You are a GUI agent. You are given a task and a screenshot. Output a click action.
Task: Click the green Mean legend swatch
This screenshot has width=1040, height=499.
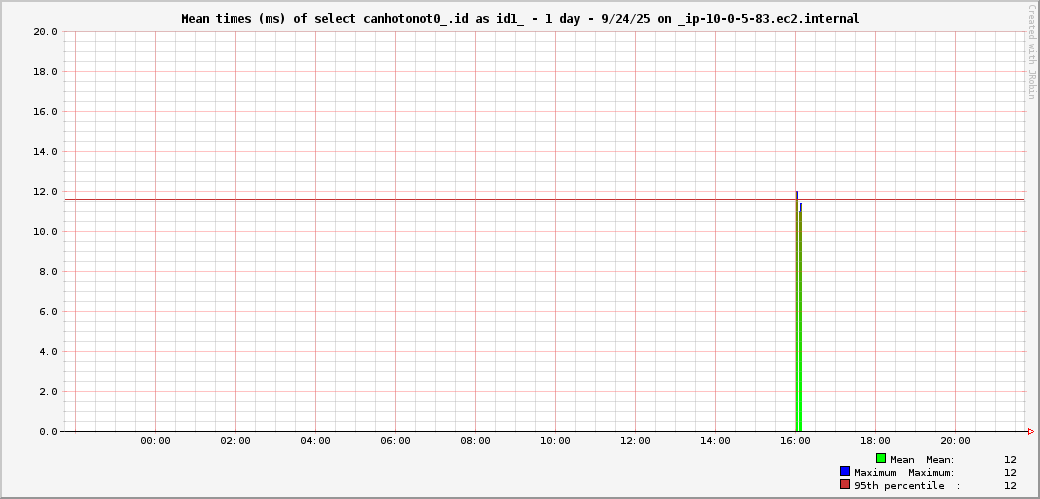coord(881,458)
